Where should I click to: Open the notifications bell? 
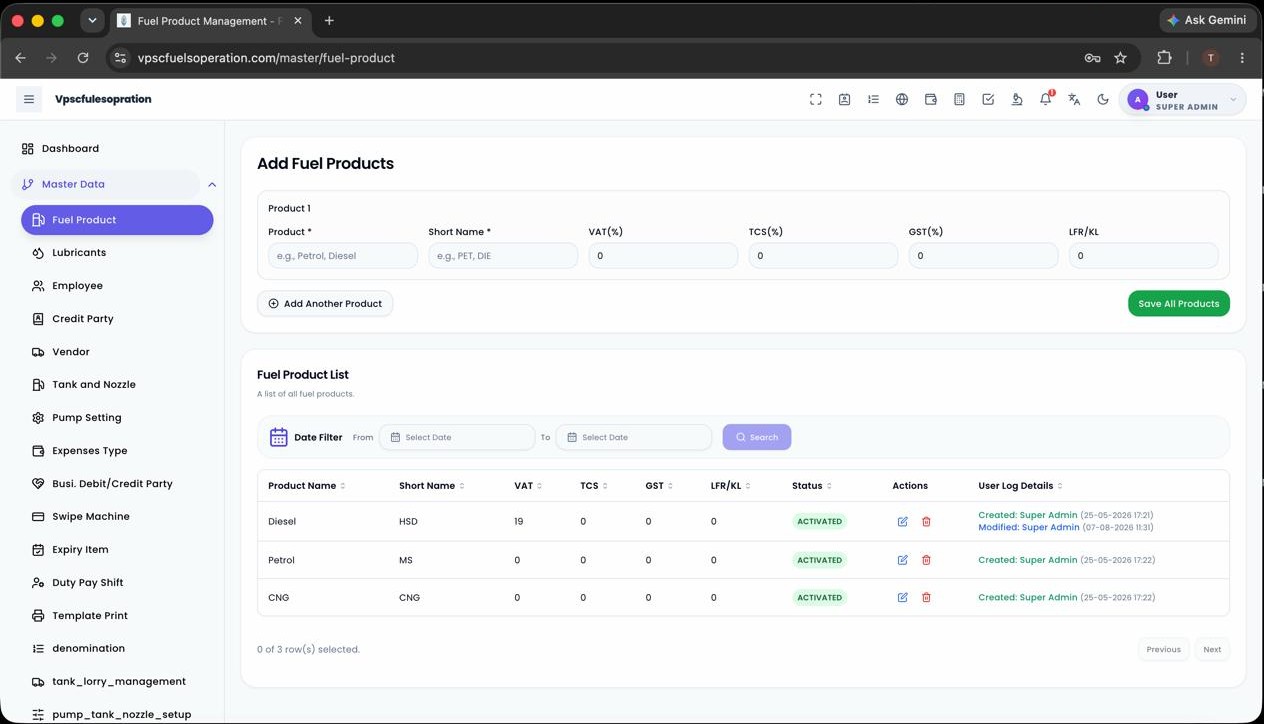pyautogui.click(x=1046, y=99)
